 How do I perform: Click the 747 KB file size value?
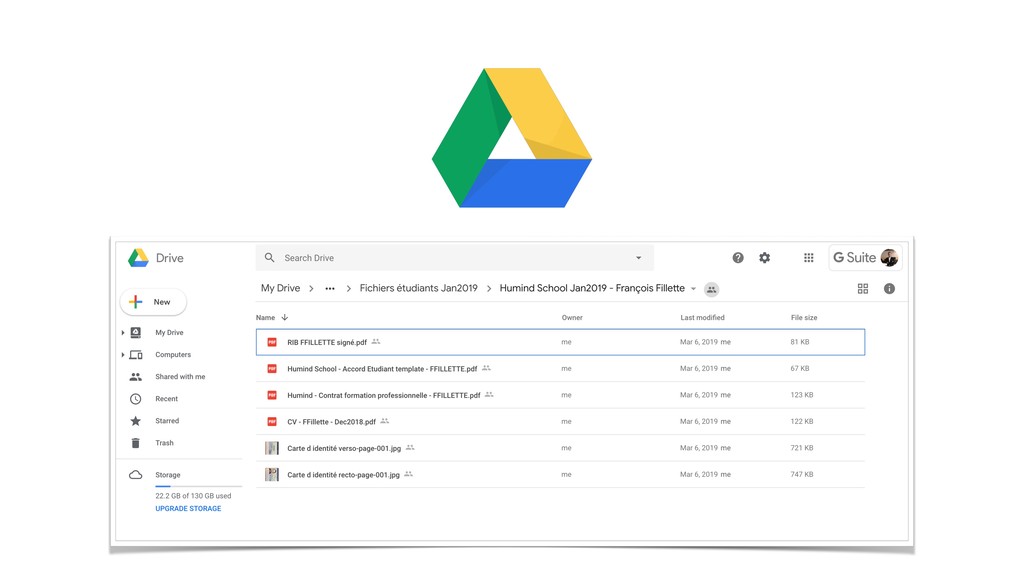(802, 475)
